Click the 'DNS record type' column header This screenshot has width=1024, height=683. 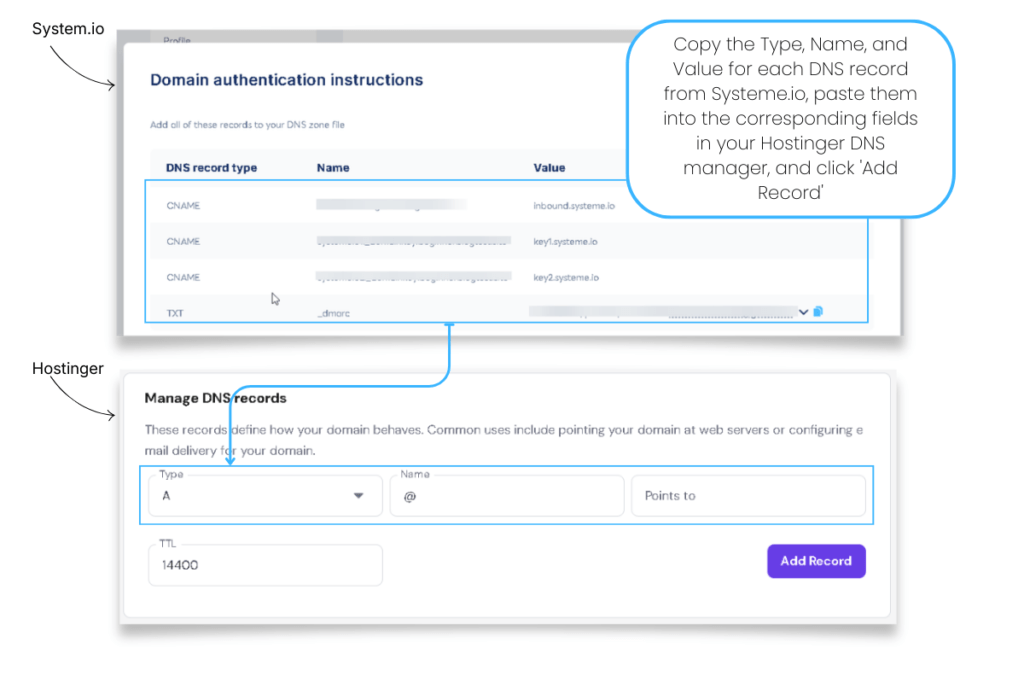tap(208, 167)
